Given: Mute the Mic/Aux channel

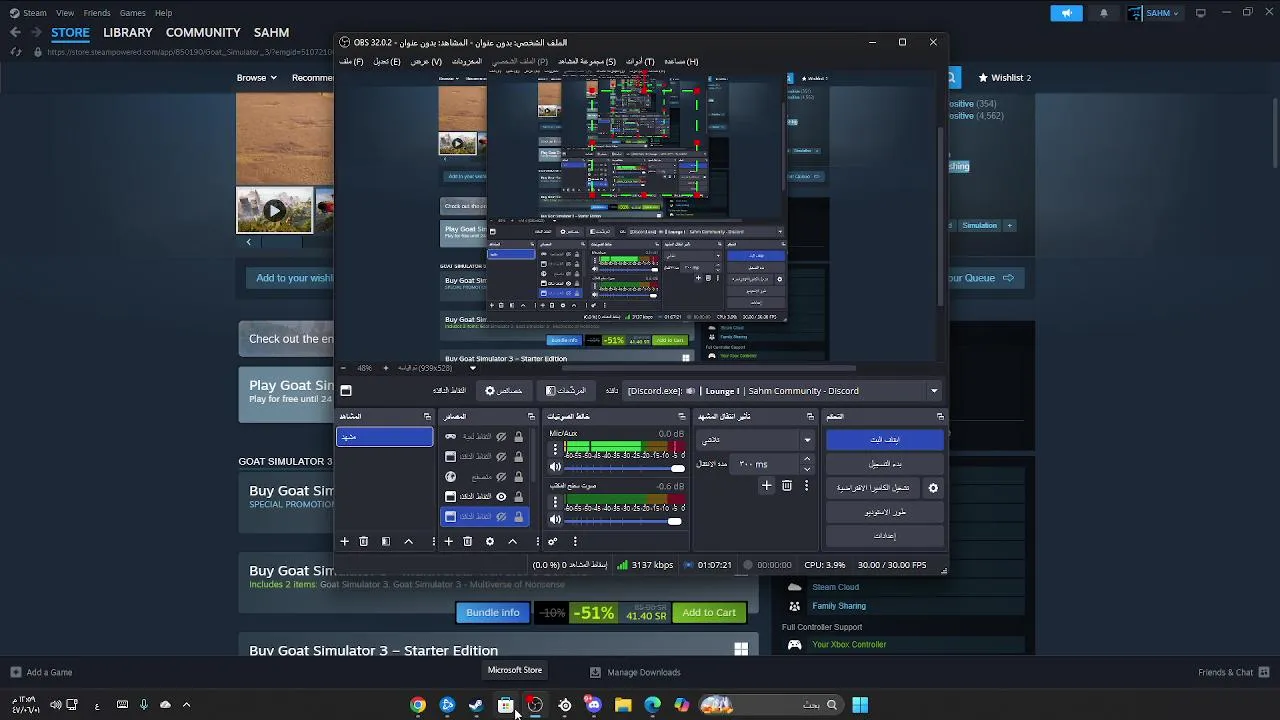Looking at the screenshot, I should (x=555, y=468).
